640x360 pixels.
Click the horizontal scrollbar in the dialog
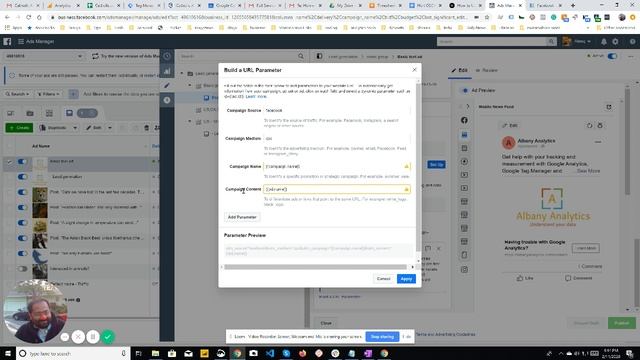coord(315,267)
